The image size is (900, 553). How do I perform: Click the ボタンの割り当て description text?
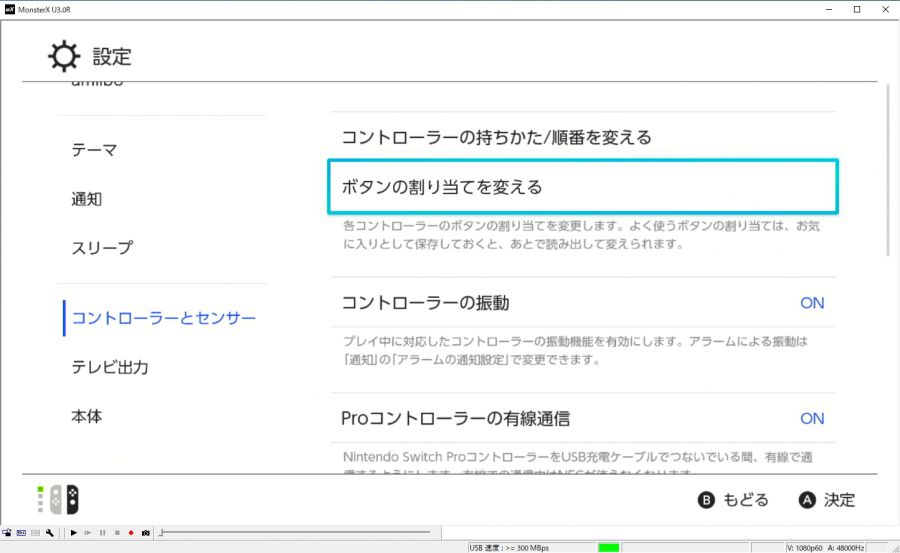pyautogui.click(x=581, y=235)
